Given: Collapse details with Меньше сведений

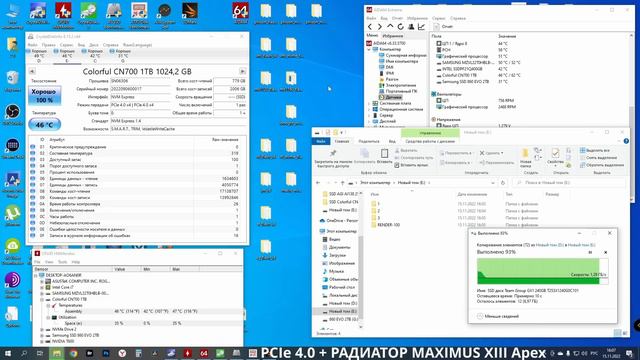Looking at the screenshot, I should point(498,316).
